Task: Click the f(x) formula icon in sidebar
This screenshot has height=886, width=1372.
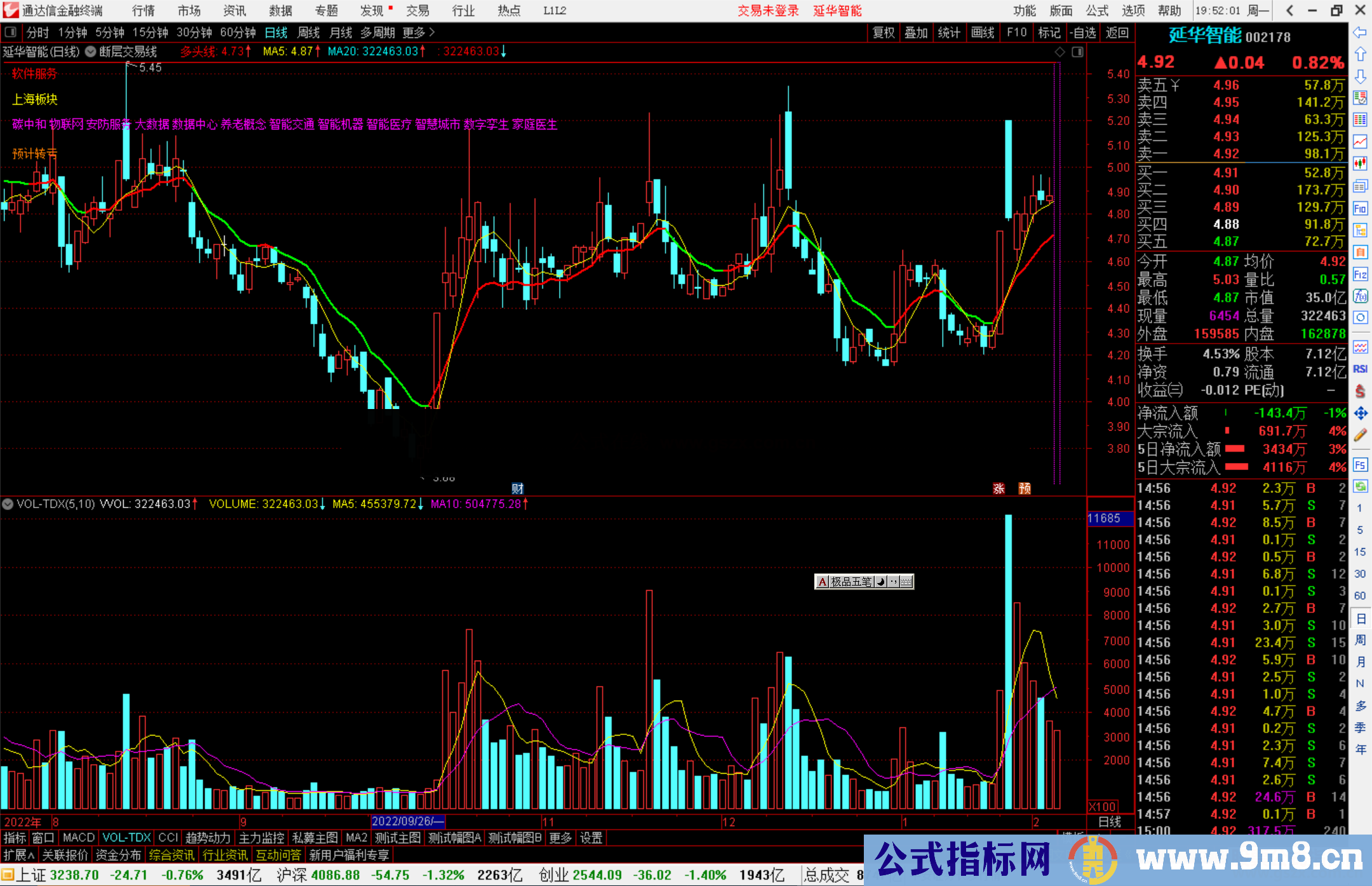Action: click(1360, 296)
